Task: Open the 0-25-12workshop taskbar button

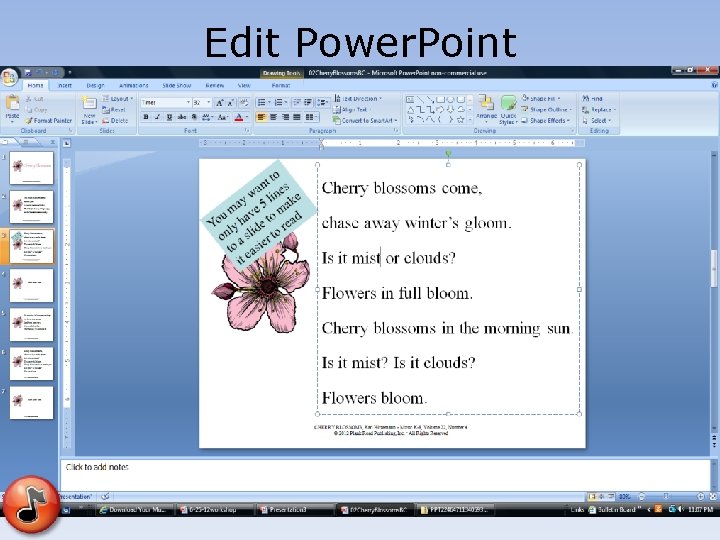Action: (214, 510)
